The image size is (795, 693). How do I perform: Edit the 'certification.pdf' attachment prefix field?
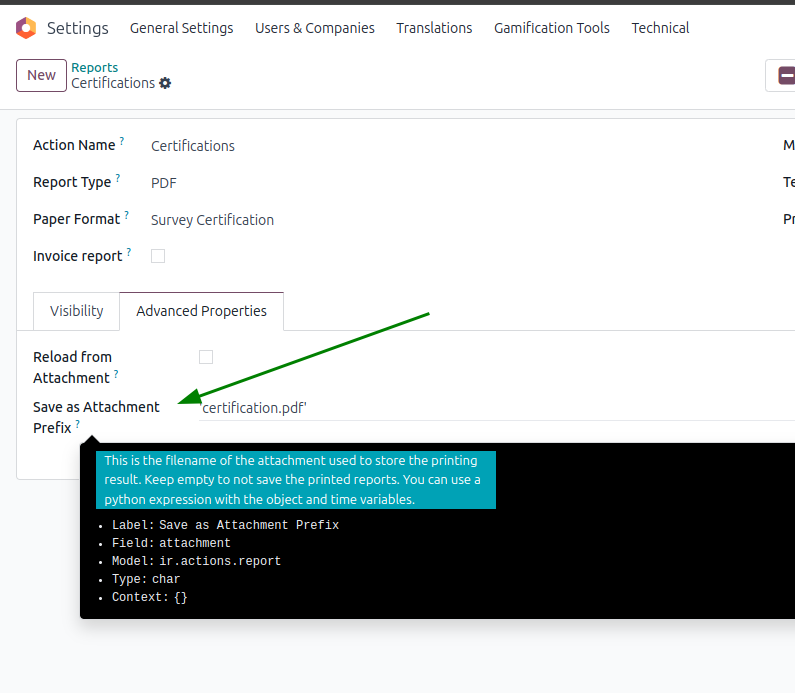[x=497, y=408]
